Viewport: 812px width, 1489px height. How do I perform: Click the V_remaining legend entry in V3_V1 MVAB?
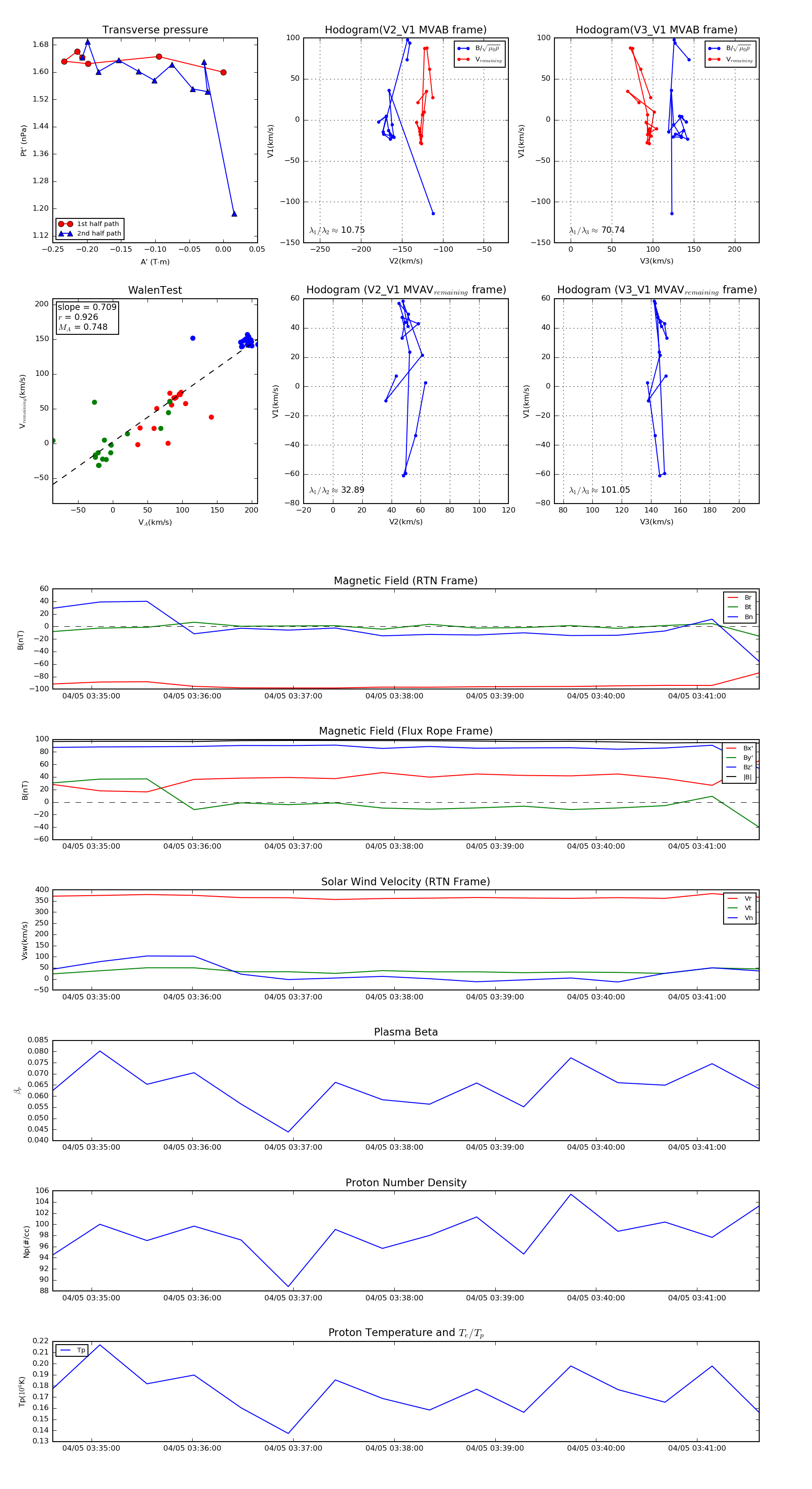pyautogui.click(x=730, y=60)
